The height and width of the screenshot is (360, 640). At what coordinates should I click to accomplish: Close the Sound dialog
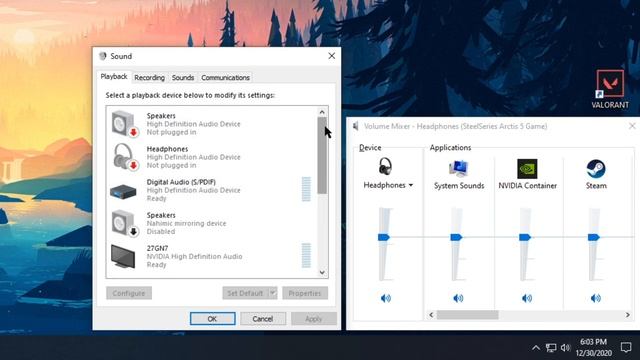pyautogui.click(x=332, y=56)
